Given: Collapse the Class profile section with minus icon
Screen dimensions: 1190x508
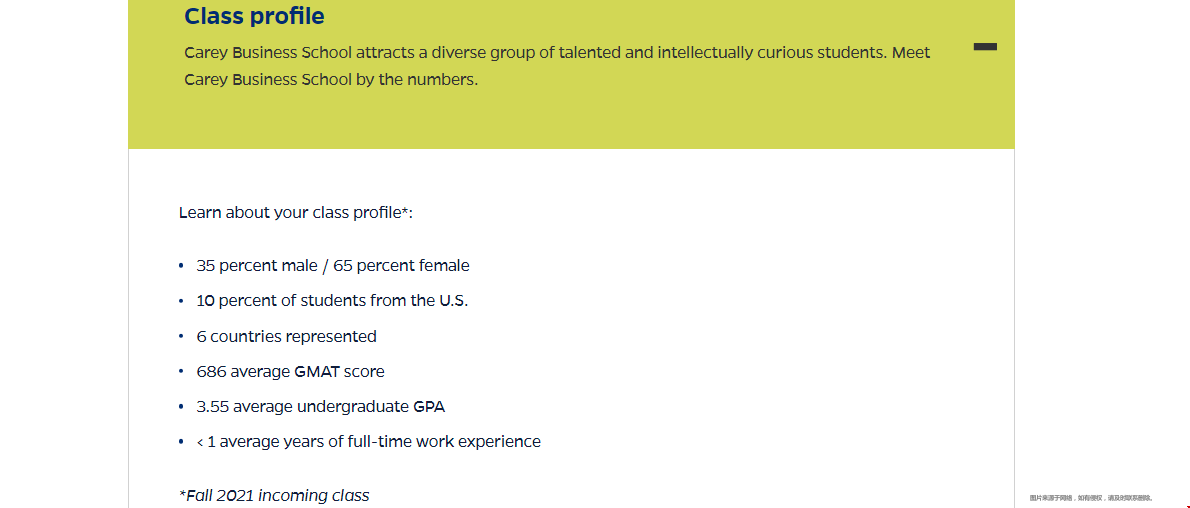Looking at the screenshot, I should (985, 47).
